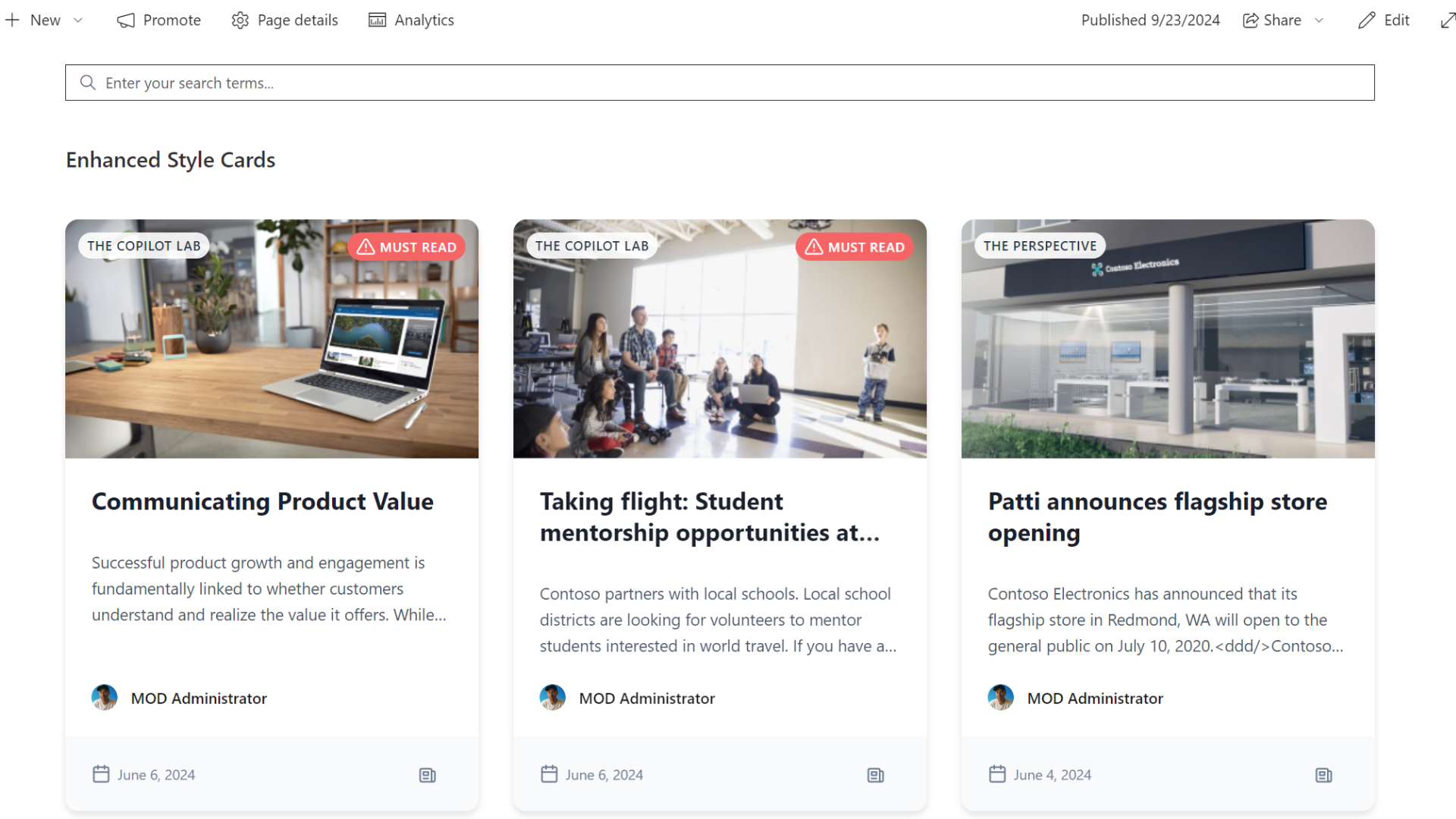This screenshot has width=1456, height=819.
Task: Click the Promote megaphone icon
Action: click(126, 20)
